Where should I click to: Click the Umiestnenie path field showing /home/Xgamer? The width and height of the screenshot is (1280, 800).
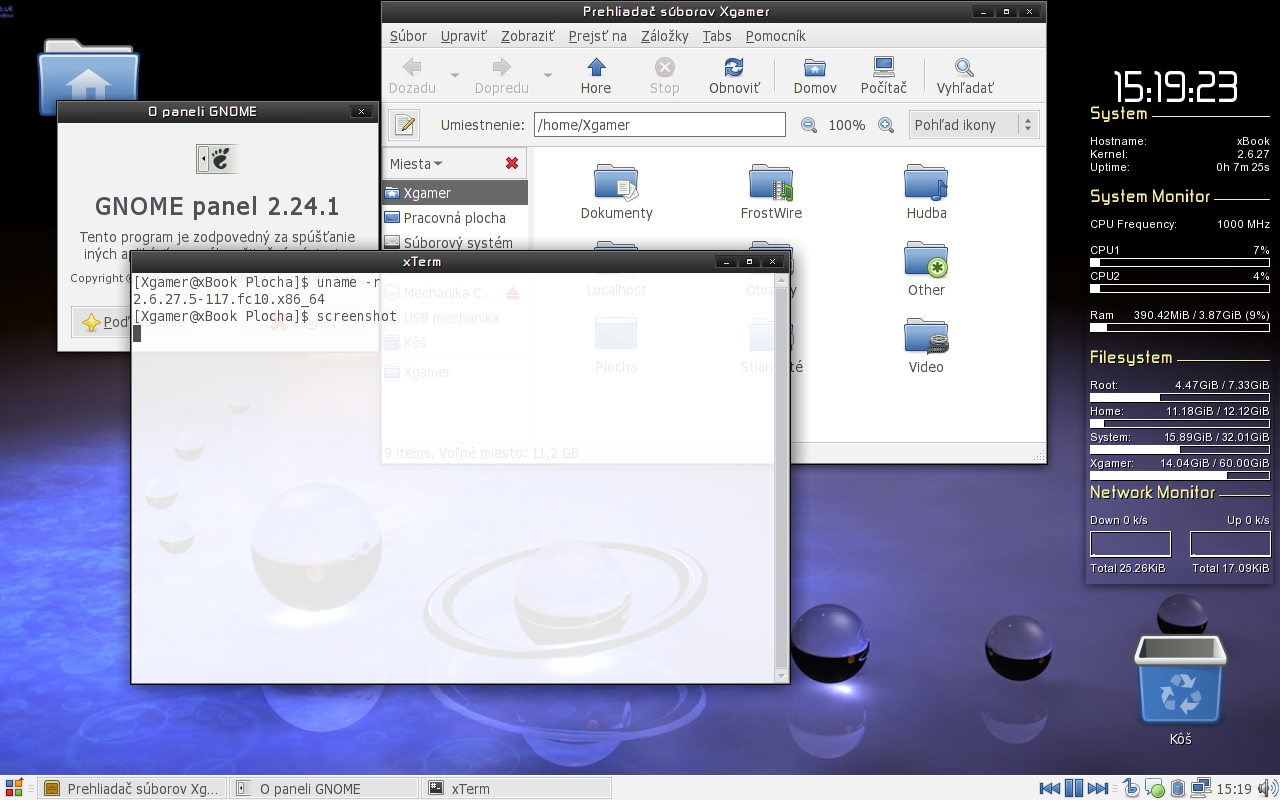660,125
